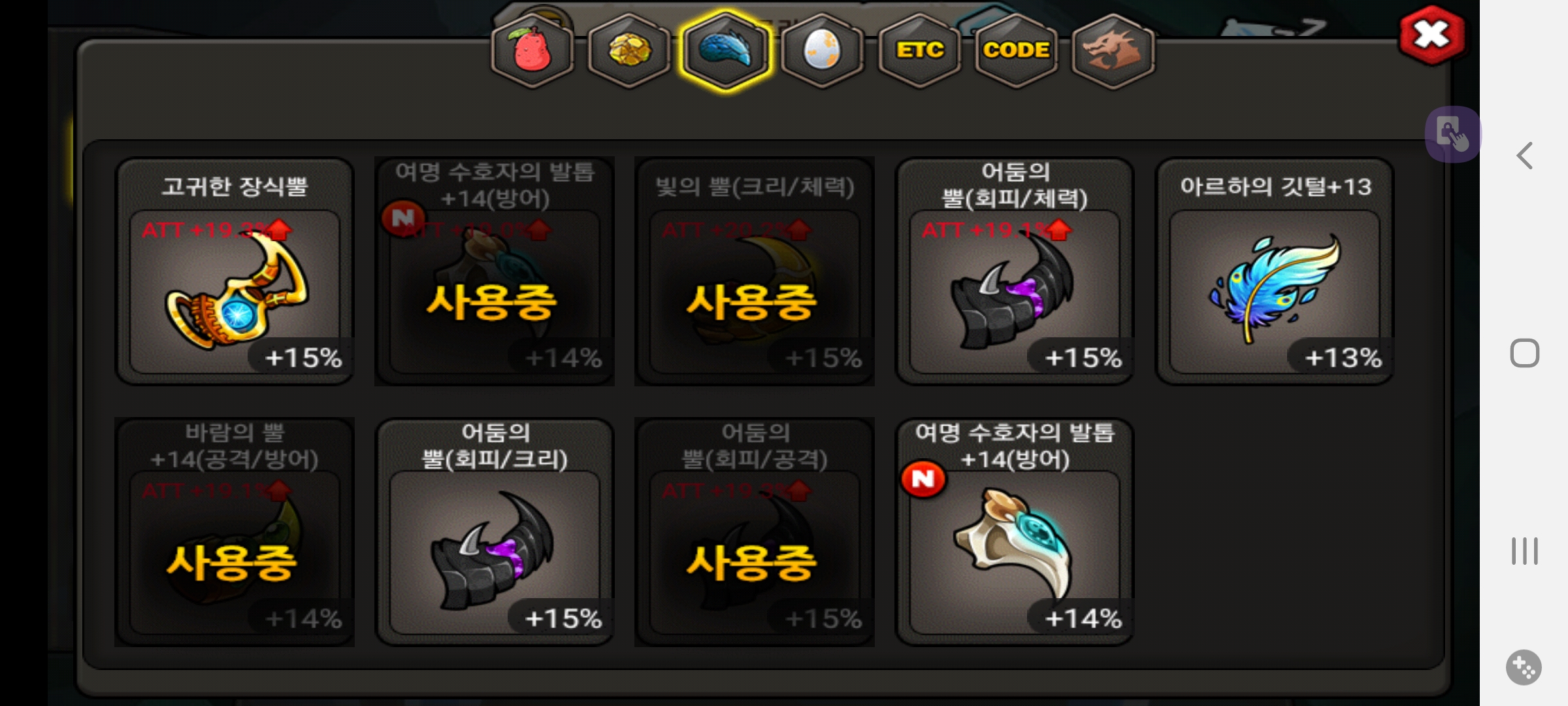Open the dragon head category tab
This screenshot has height=706, width=1568.
point(1113,50)
